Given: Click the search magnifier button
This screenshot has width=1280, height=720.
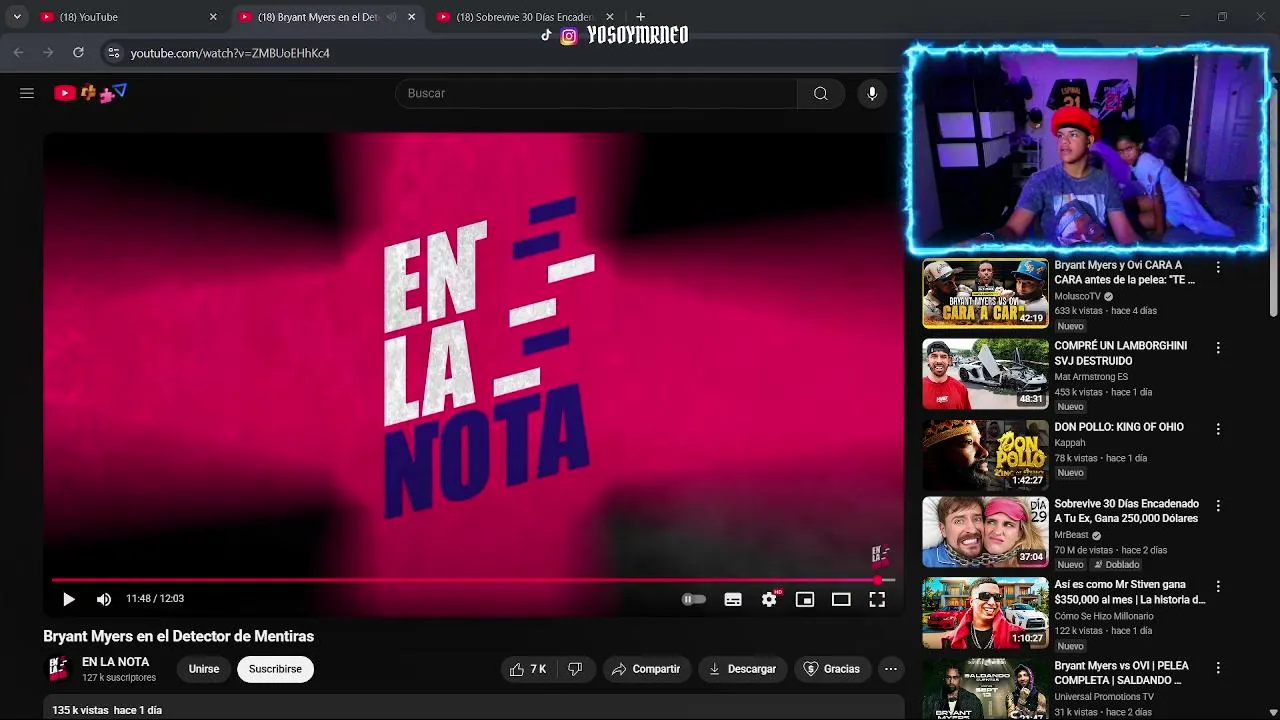Looking at the screenshot, I should pyautogui.click(x=821, y=93).
